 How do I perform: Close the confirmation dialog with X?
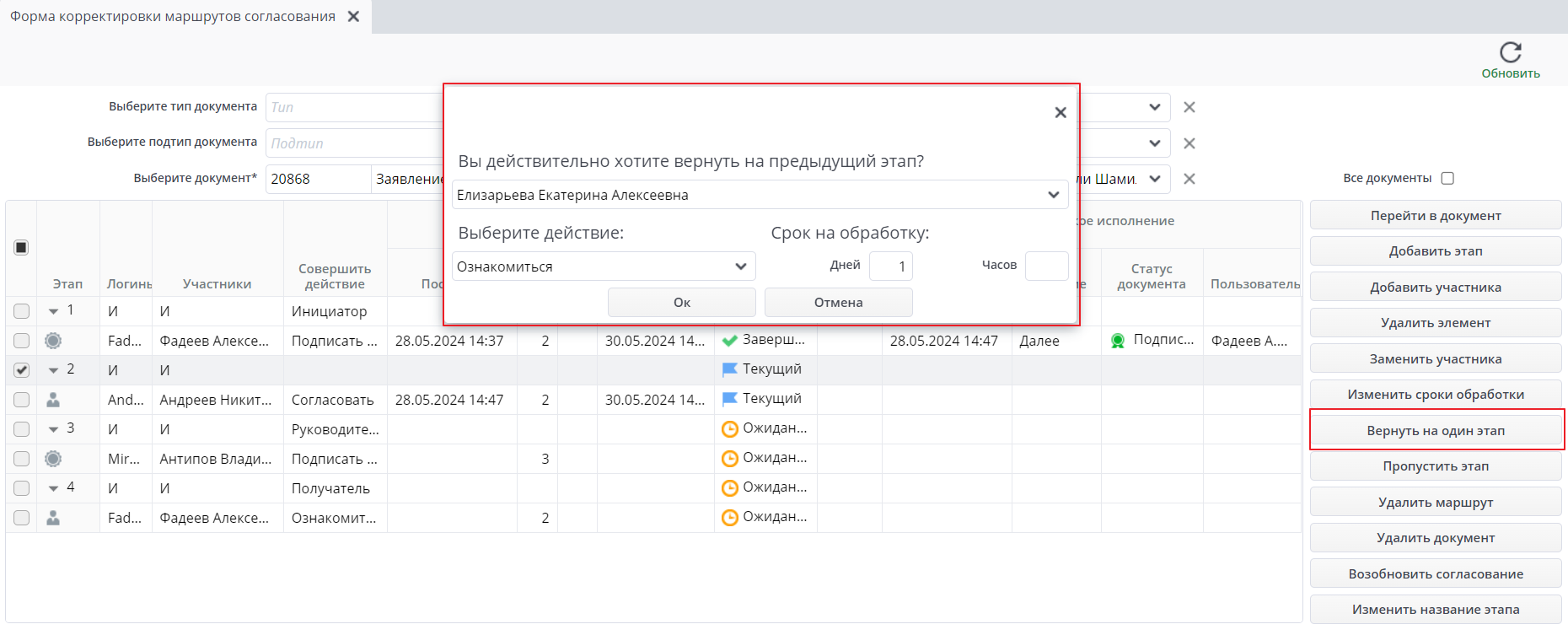tap(1061, 112)
